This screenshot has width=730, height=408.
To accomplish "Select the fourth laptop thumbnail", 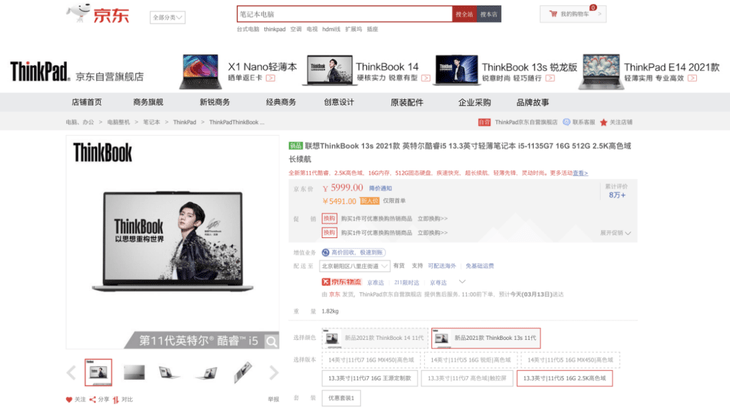I will [206, 373].
